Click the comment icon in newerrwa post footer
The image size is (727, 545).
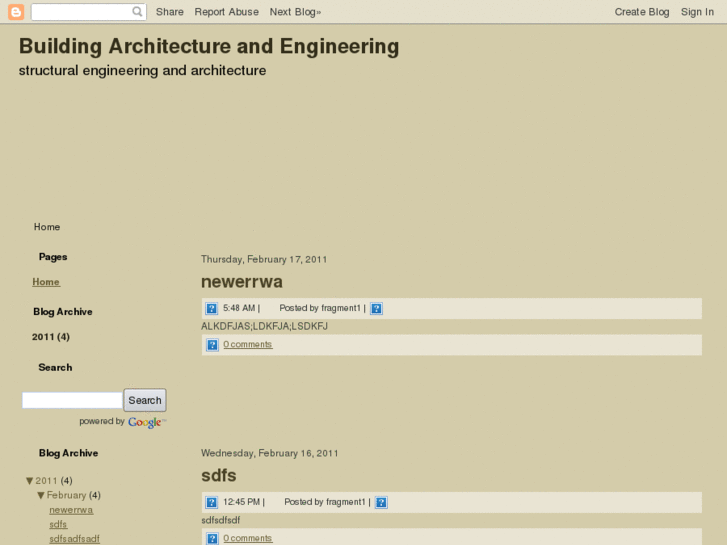click(212, 345)
